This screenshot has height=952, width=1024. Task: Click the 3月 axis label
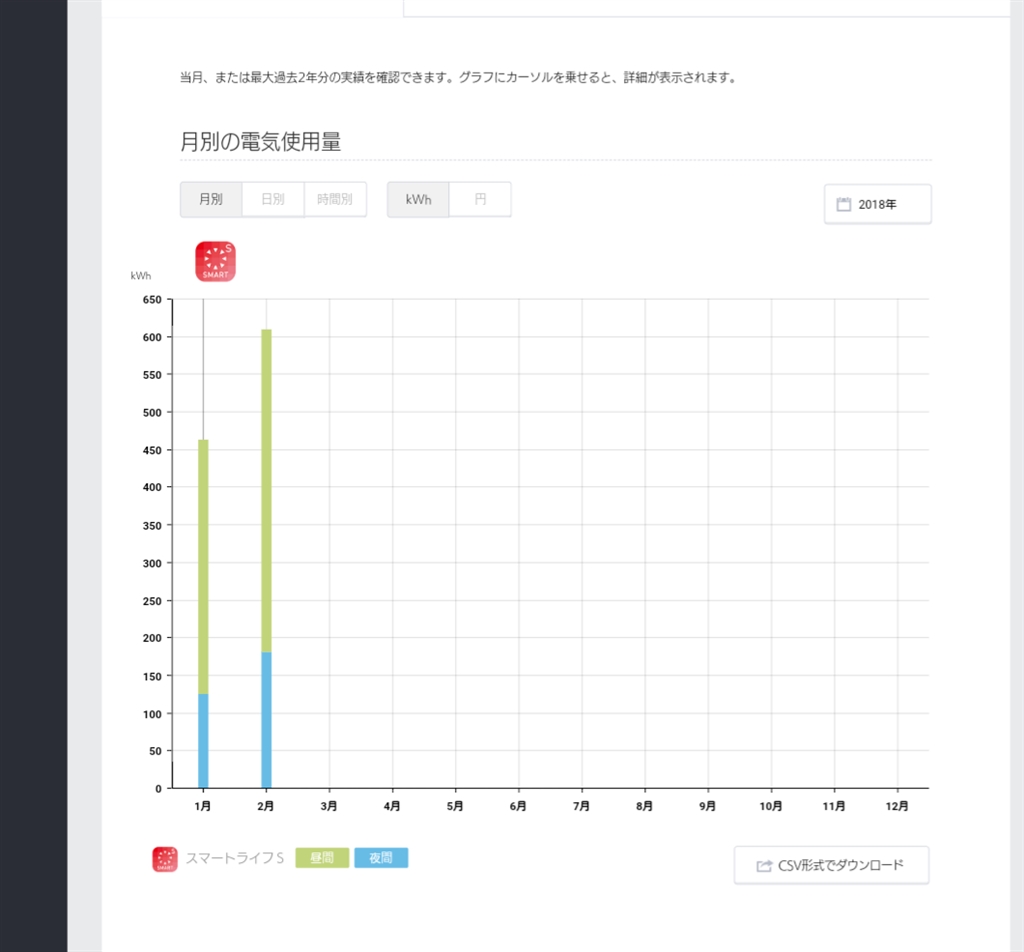(x=329, y=806)
